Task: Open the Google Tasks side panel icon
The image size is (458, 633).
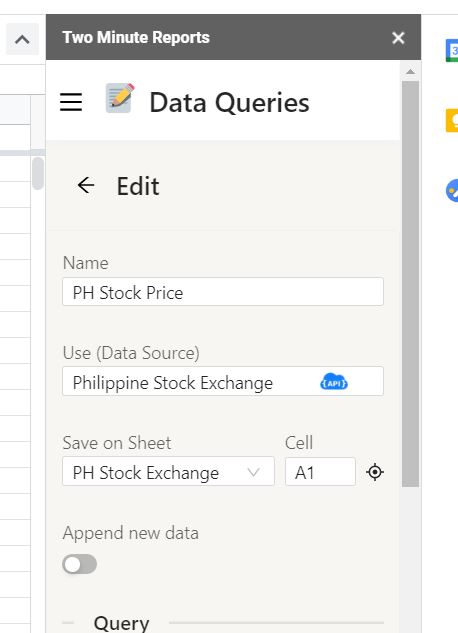Action: click(x=452, y=190)
